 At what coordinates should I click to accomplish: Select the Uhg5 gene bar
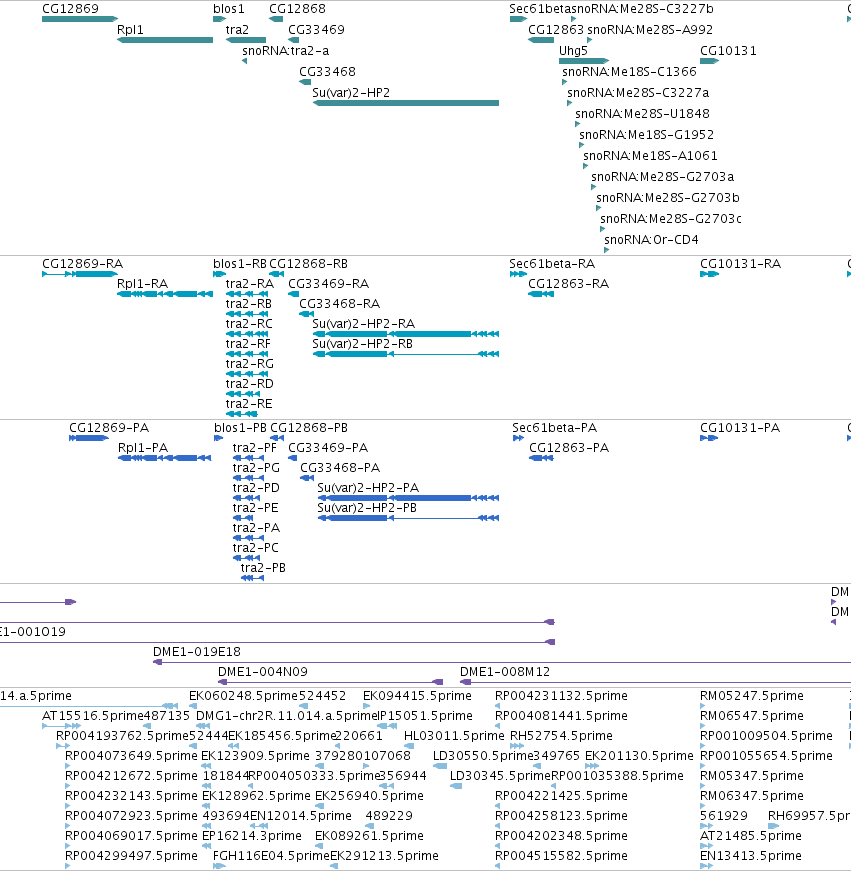[x=584, y=61]
